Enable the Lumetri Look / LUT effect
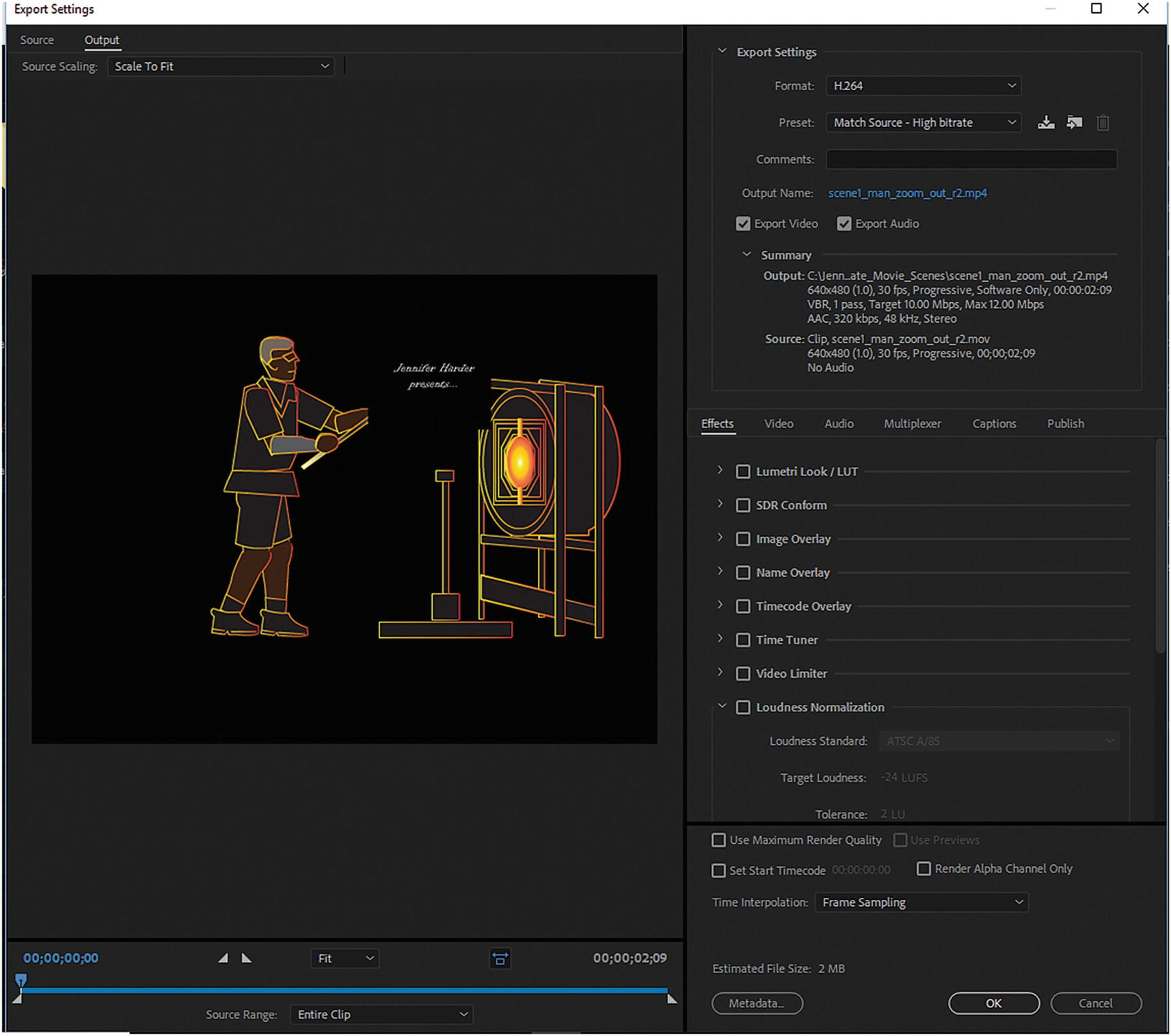Viewport: 1171px width, 1036px height. click(x=743, y=471)
